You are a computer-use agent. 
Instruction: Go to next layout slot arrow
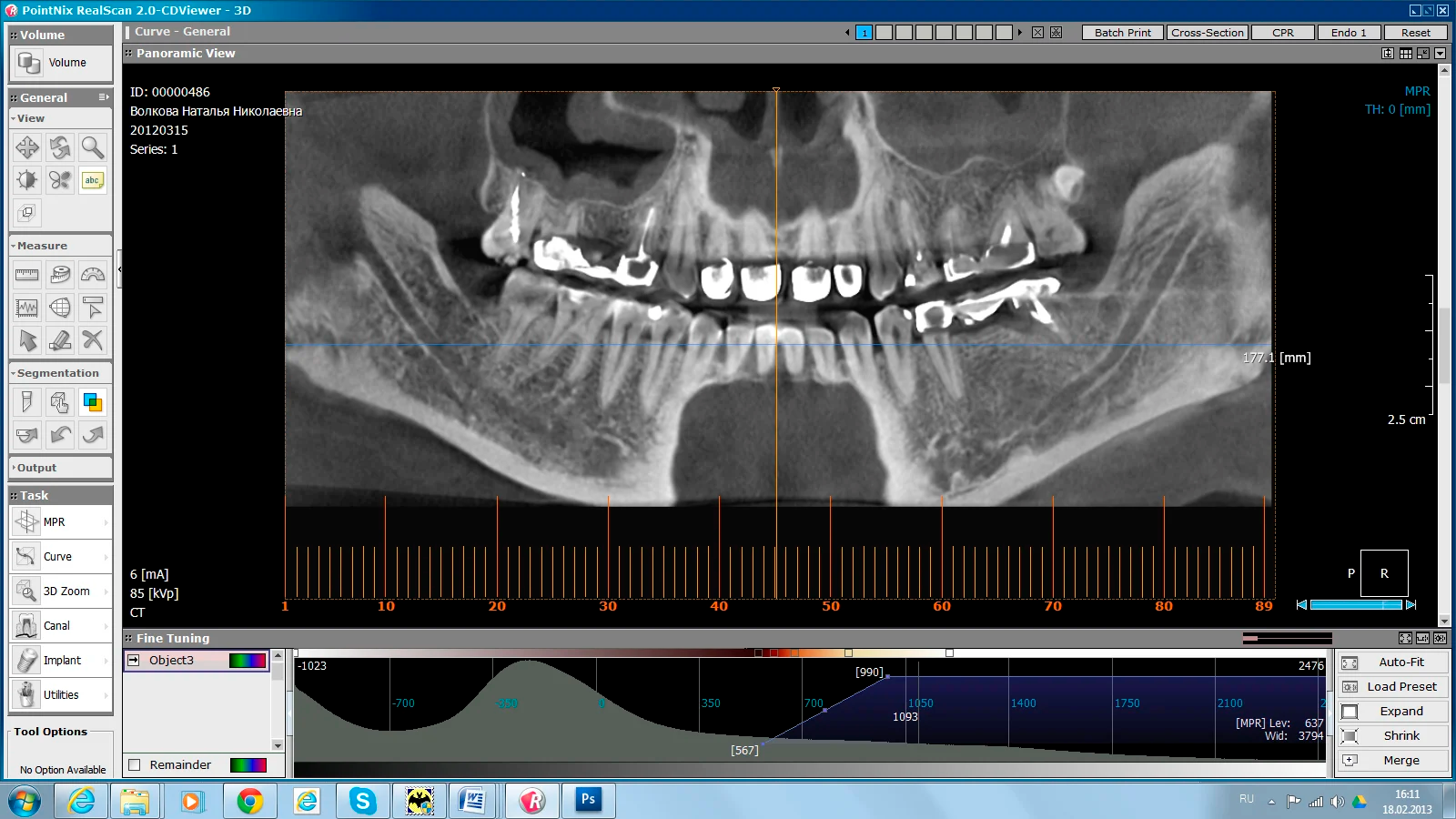tap(1020, 33)
